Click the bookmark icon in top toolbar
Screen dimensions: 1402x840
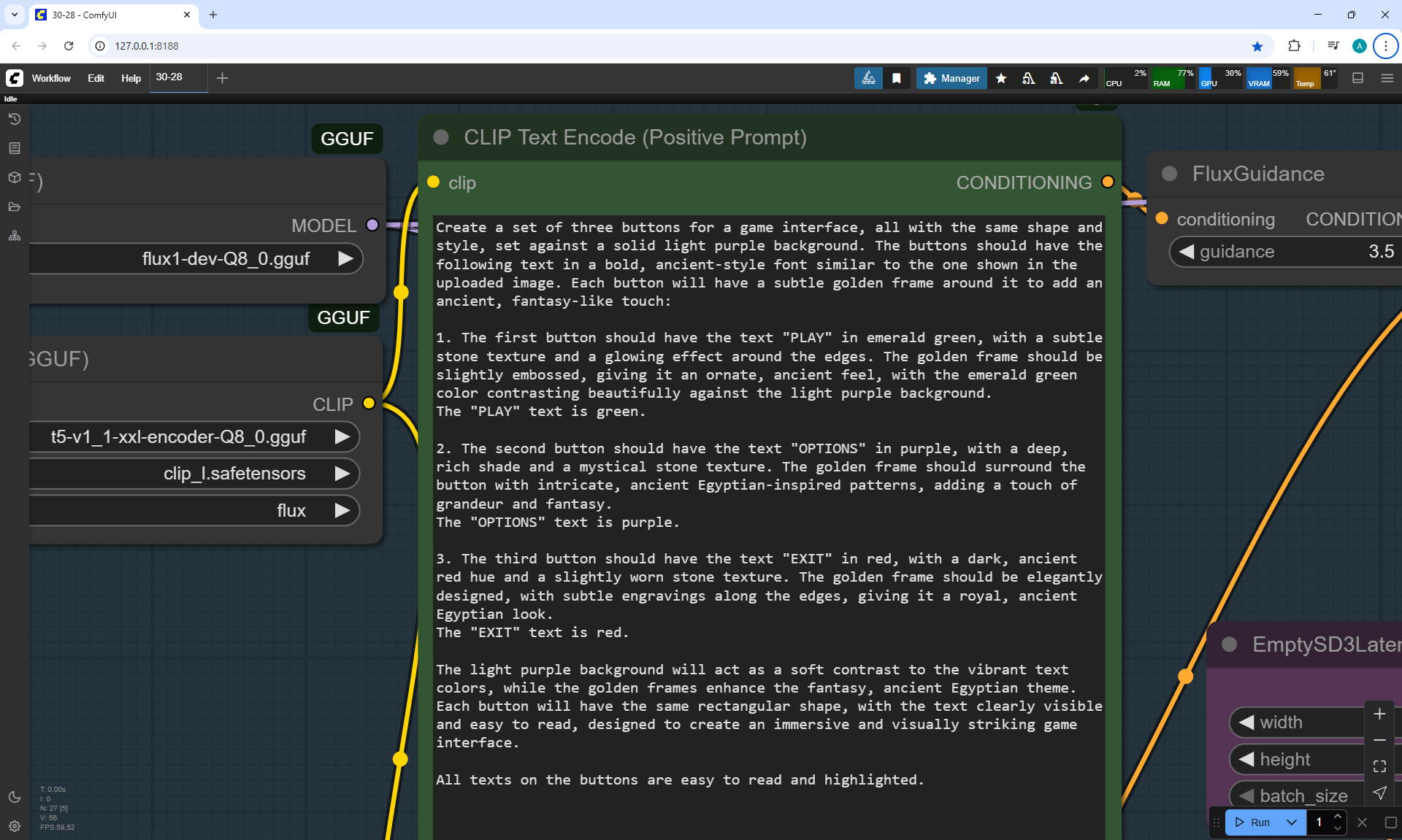pyautogui.click(x=896, y=78)
